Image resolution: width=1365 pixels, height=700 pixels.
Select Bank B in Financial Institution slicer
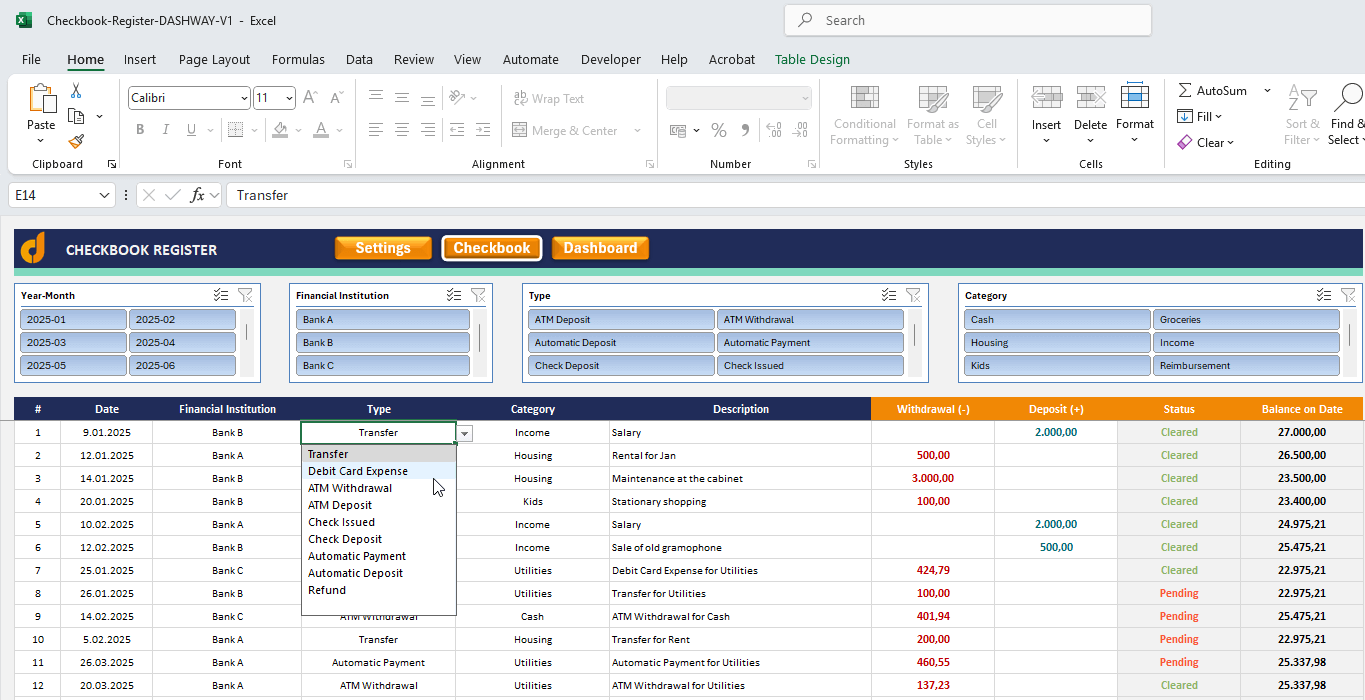(382, 342)
